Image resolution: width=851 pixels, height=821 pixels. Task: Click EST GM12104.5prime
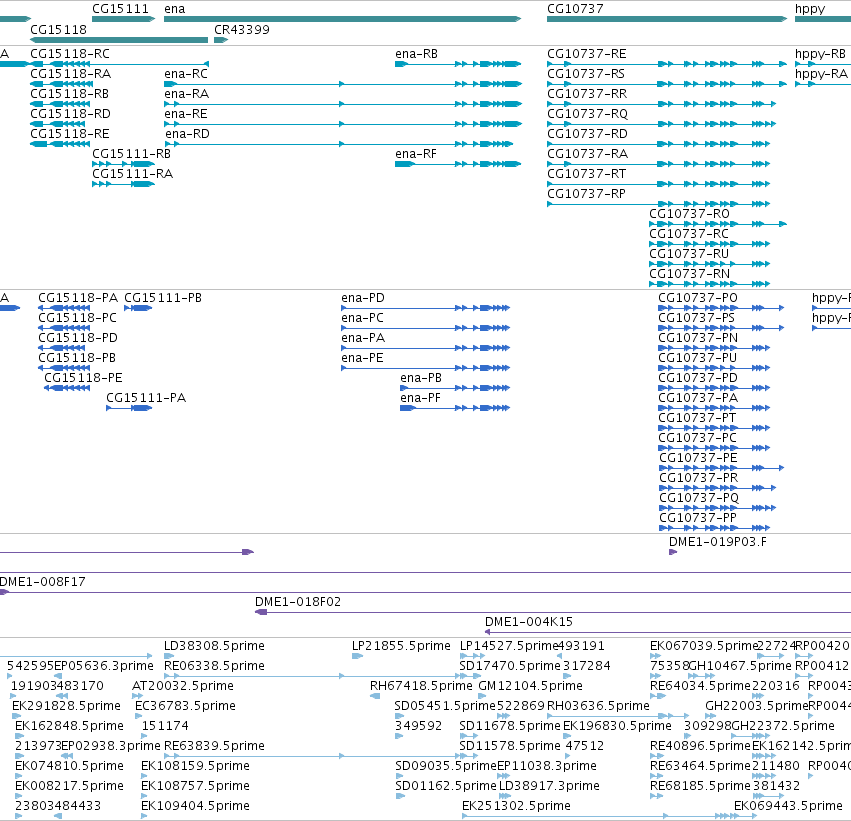click(x=530, y=686)
